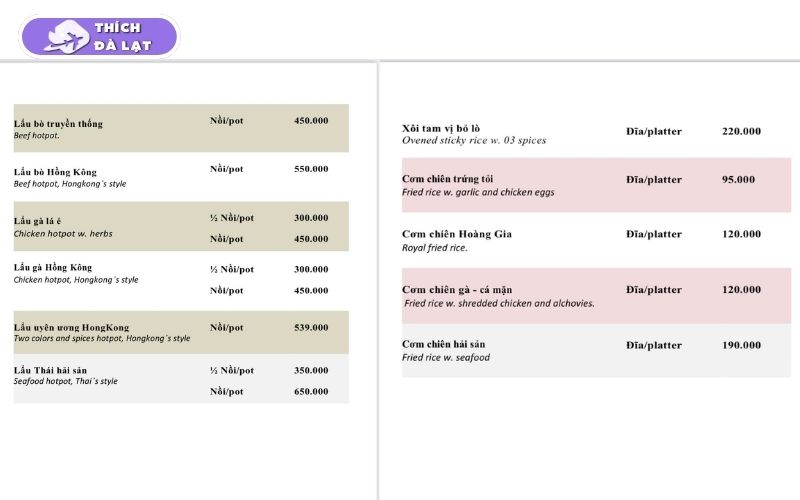800x500 pixels.
Task: Click the 95.000 price value
Action: point(741,180)
